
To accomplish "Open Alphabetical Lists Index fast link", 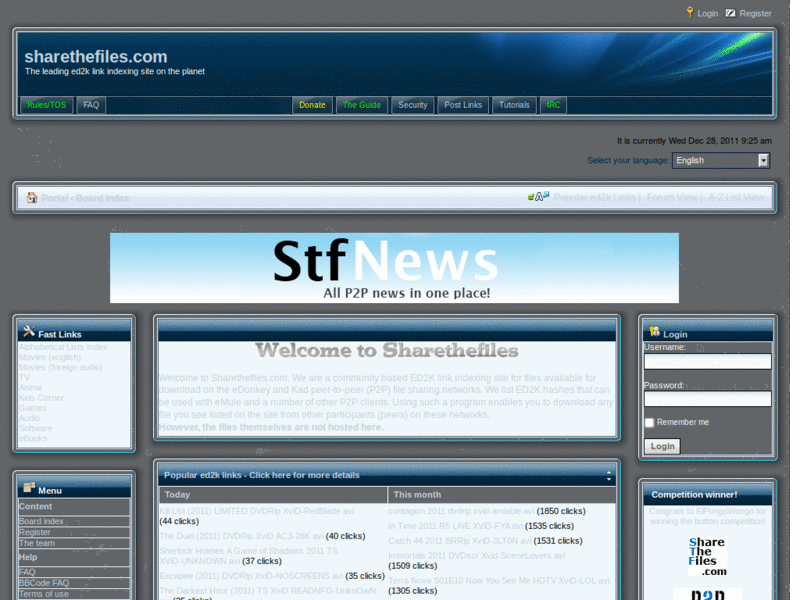I will coord(63,347).
